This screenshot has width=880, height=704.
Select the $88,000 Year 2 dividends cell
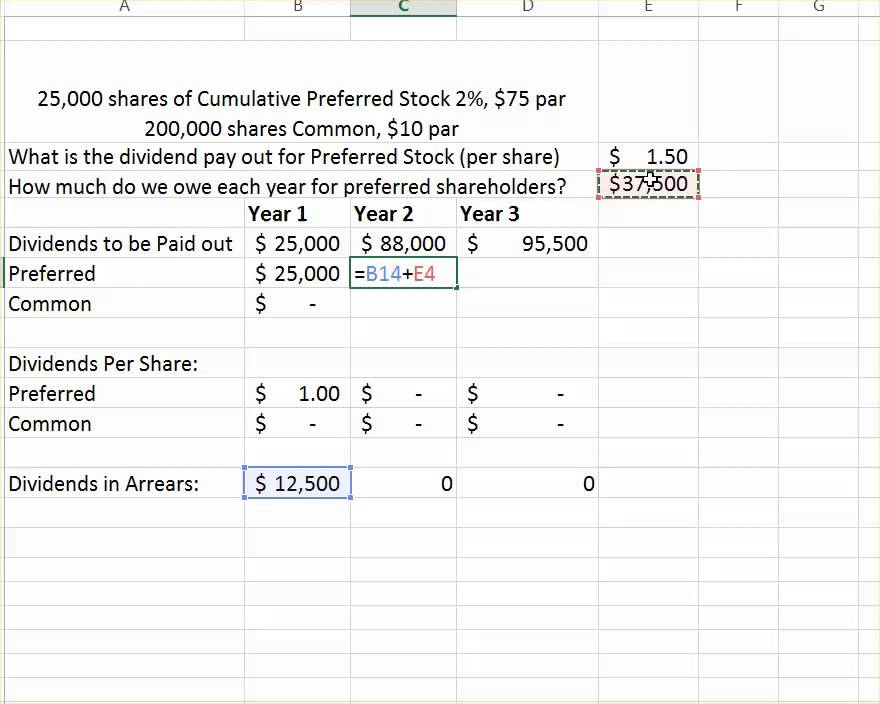pos(404,244)
